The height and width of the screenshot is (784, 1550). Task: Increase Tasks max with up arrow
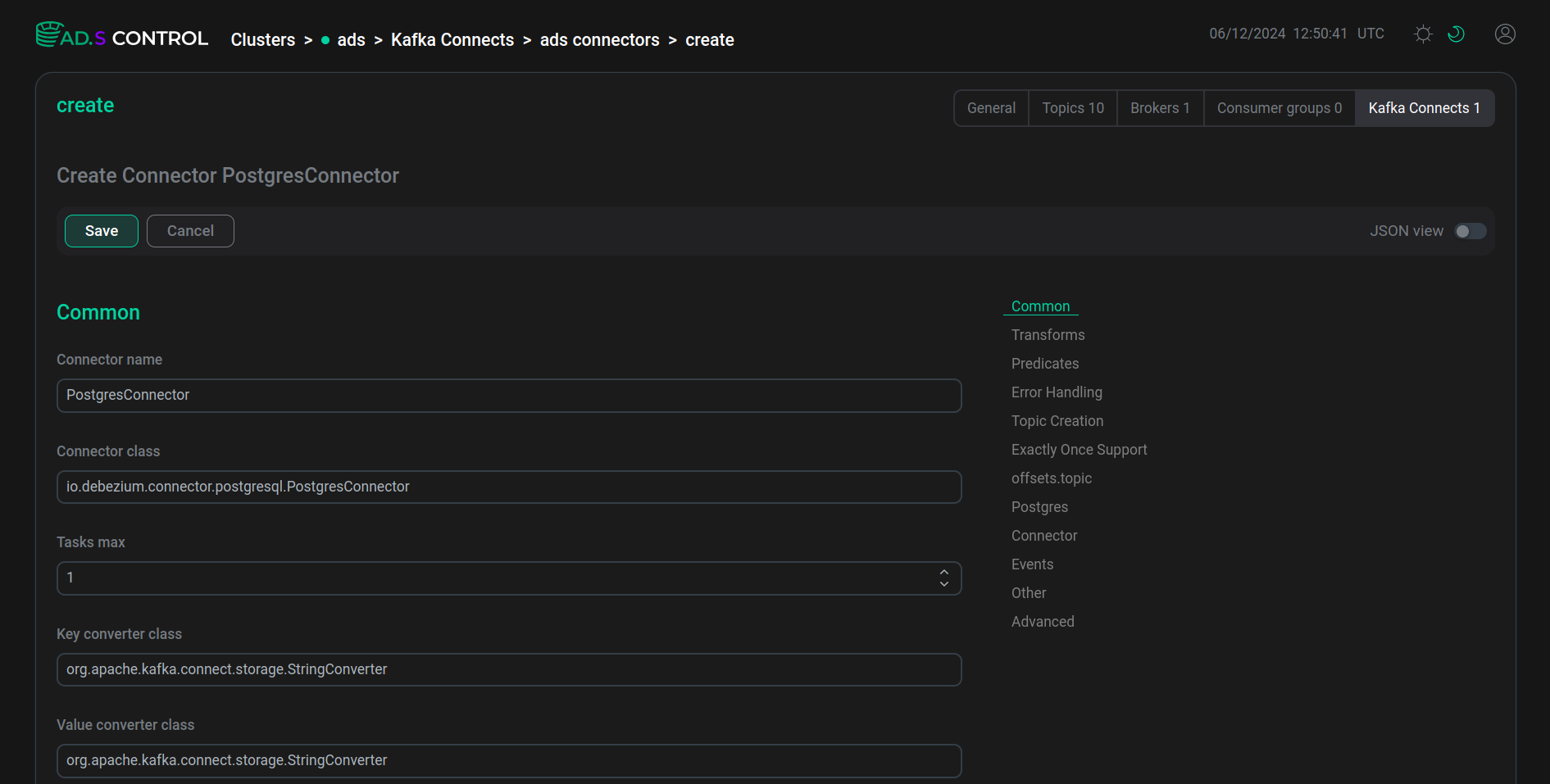click(944, 573)
